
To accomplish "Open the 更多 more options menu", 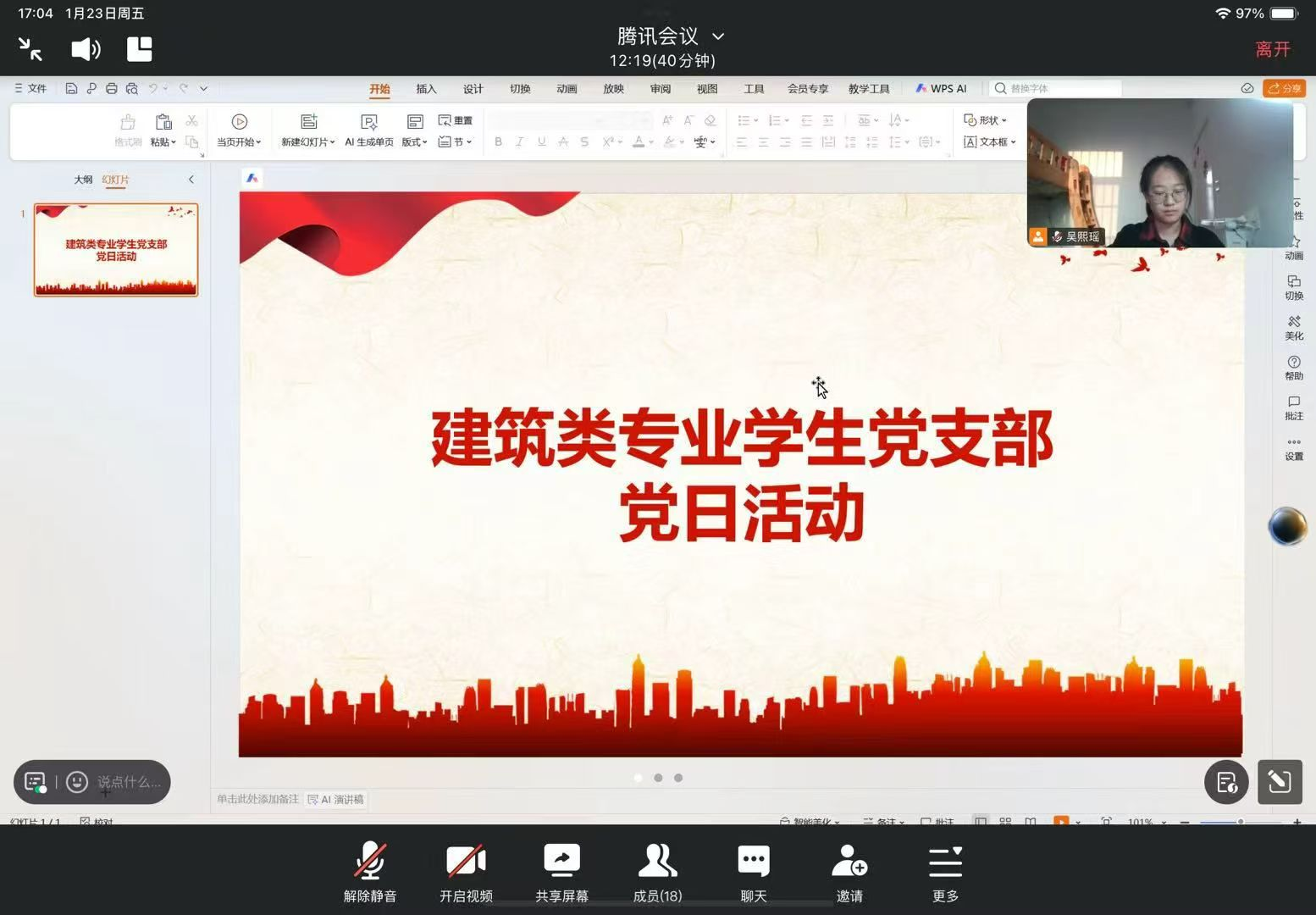I will click(945, 871).
